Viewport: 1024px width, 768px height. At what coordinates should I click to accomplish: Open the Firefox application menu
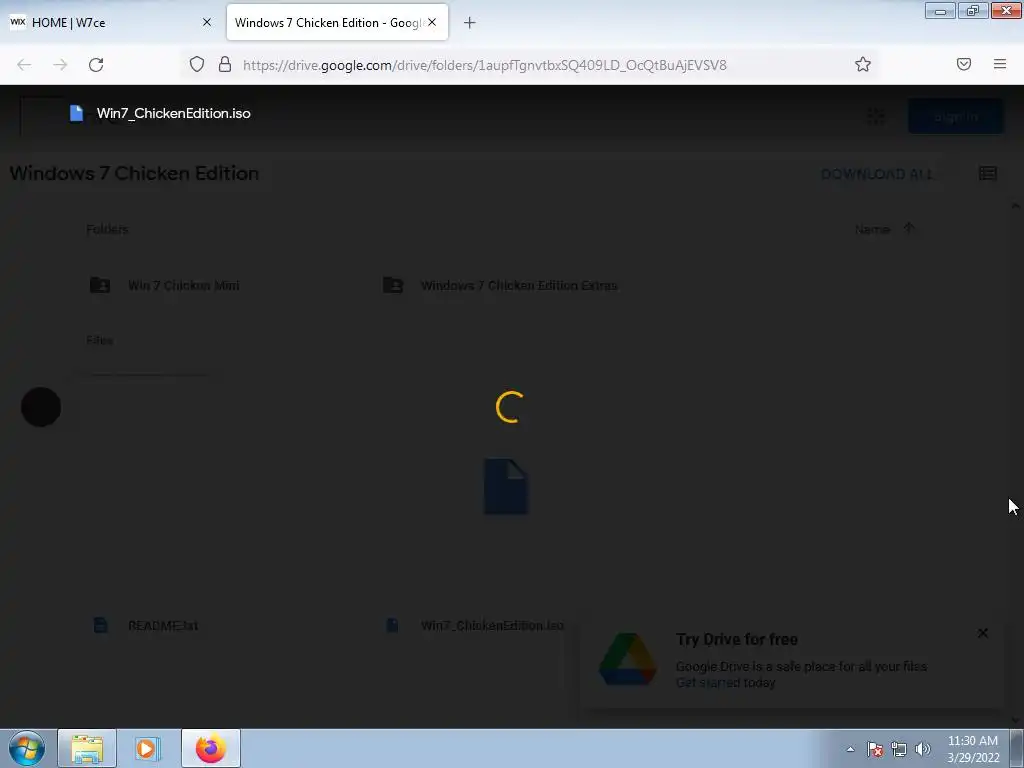click(1000, 64)
